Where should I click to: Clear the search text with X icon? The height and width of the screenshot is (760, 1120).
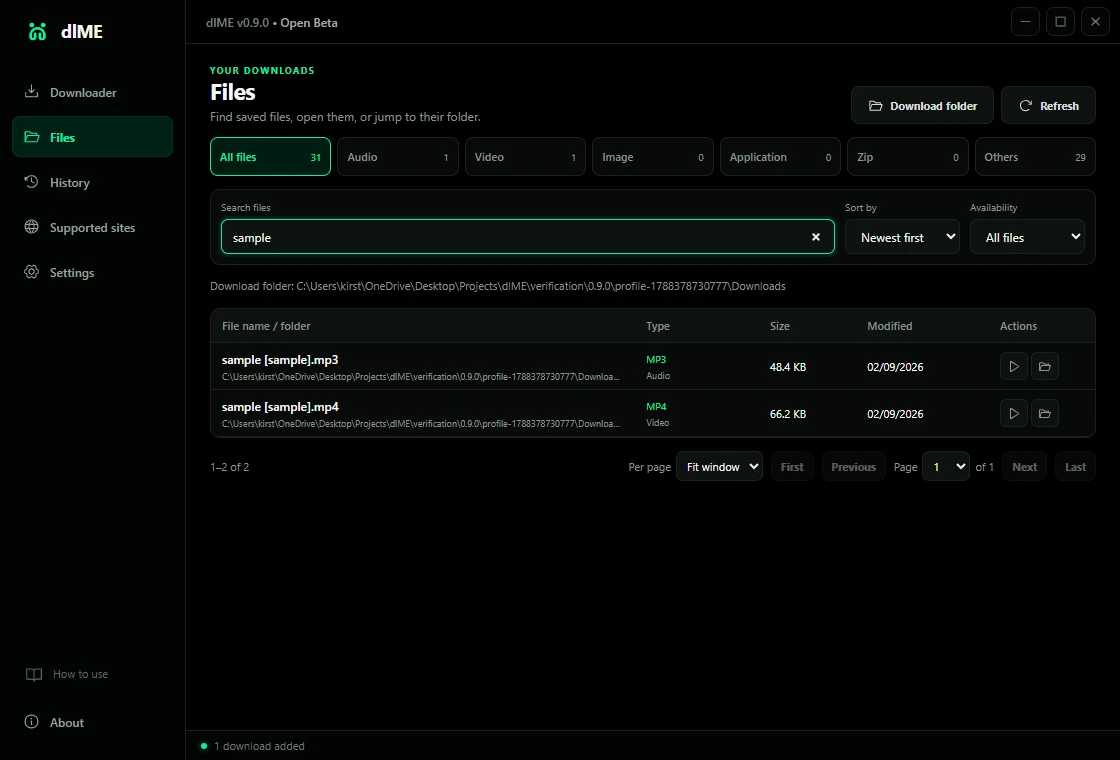coord(816,237)
